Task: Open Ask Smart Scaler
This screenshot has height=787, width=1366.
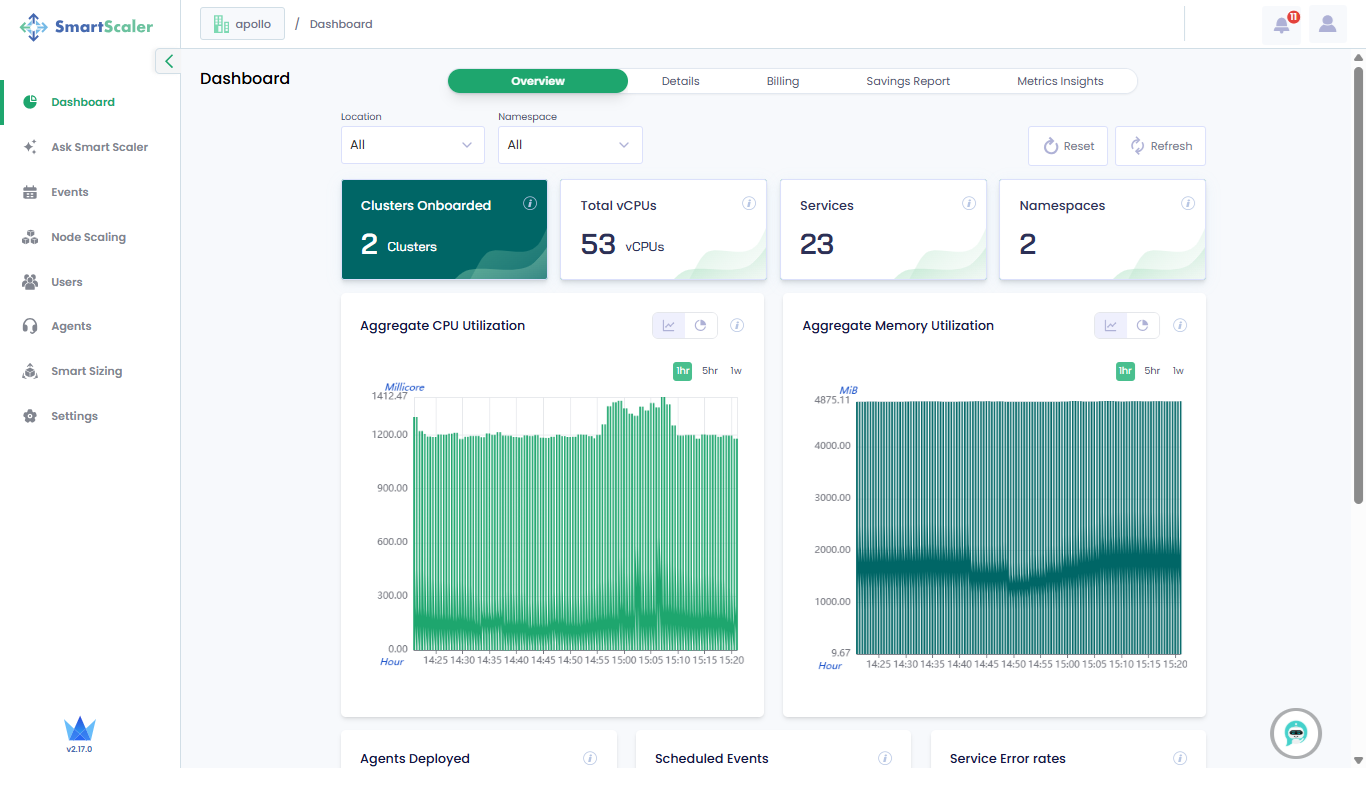Action: [x=101, y=146]
